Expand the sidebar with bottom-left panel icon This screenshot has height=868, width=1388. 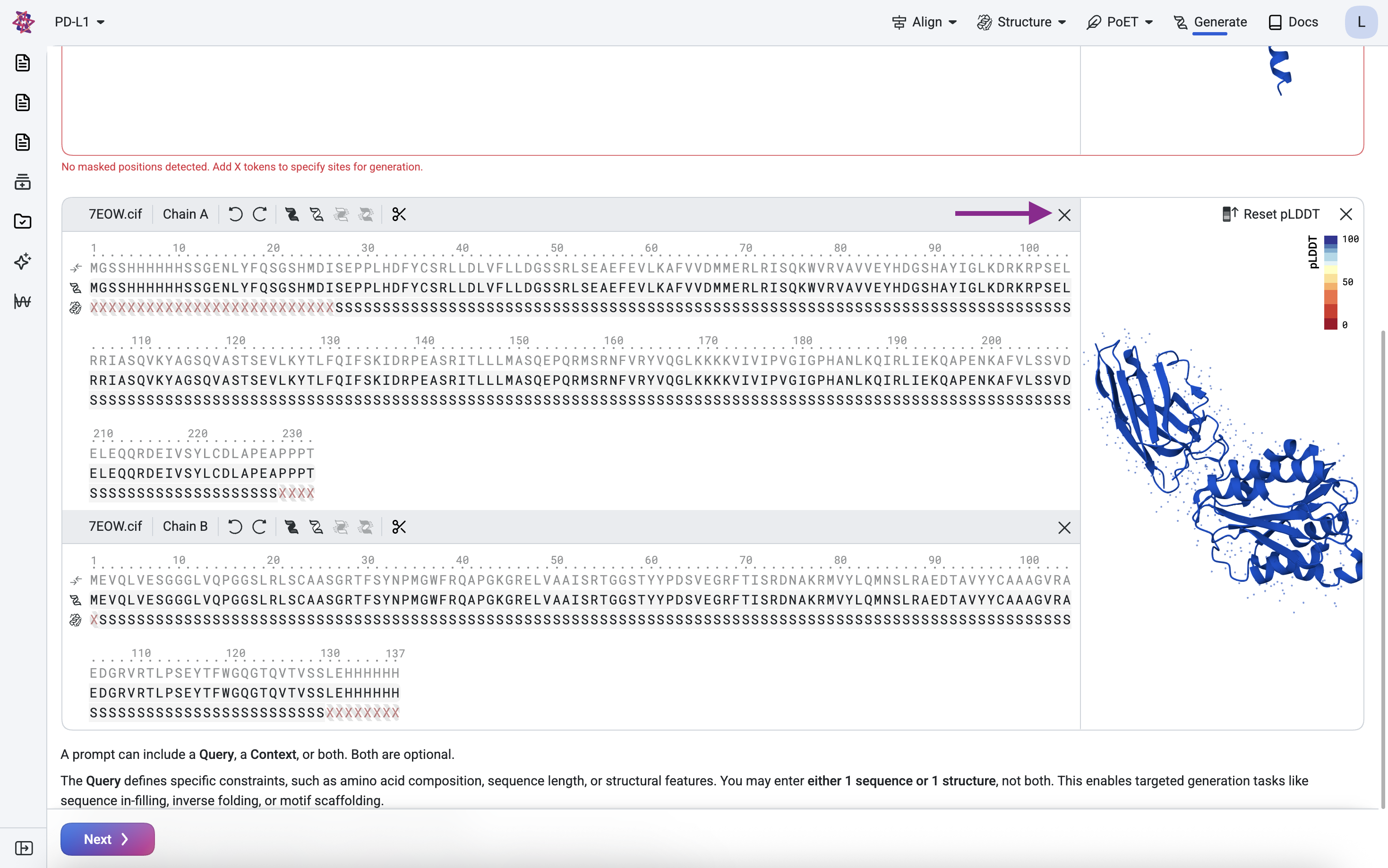pyautogui.click(x=24, y=848)
